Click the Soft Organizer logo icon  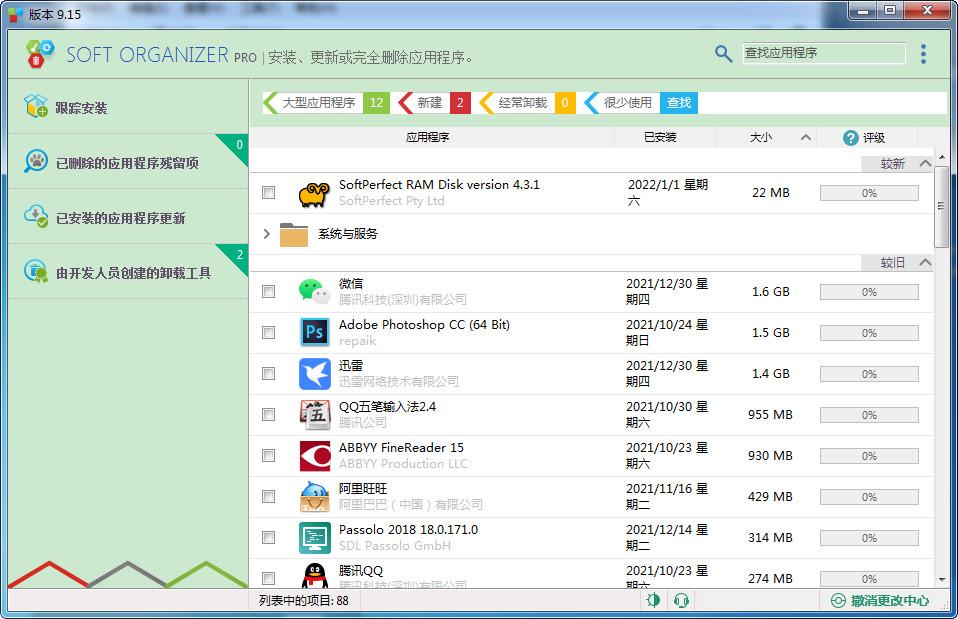click(40, 54)
